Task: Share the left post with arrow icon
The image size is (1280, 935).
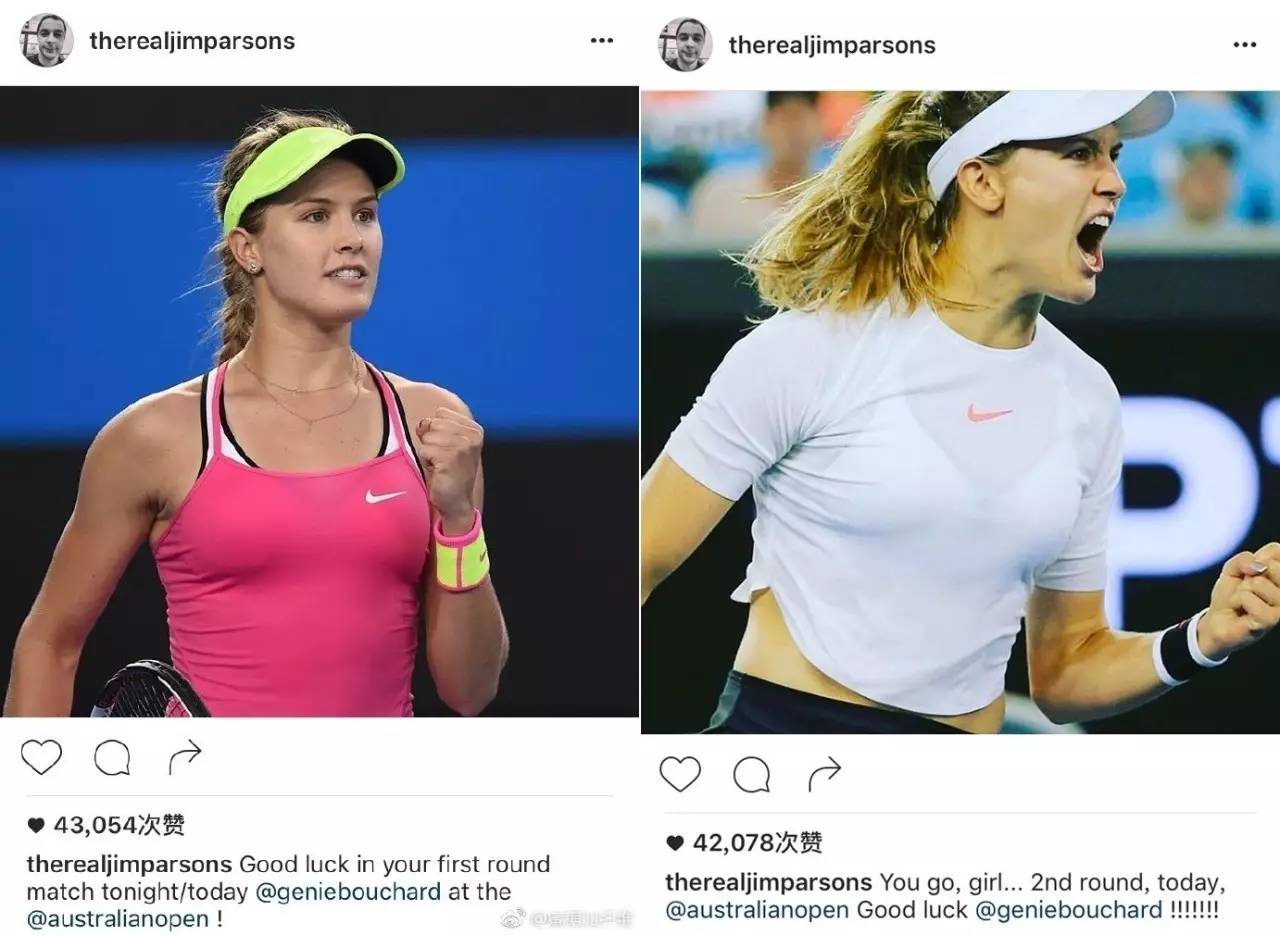Action: pos(185,757)
